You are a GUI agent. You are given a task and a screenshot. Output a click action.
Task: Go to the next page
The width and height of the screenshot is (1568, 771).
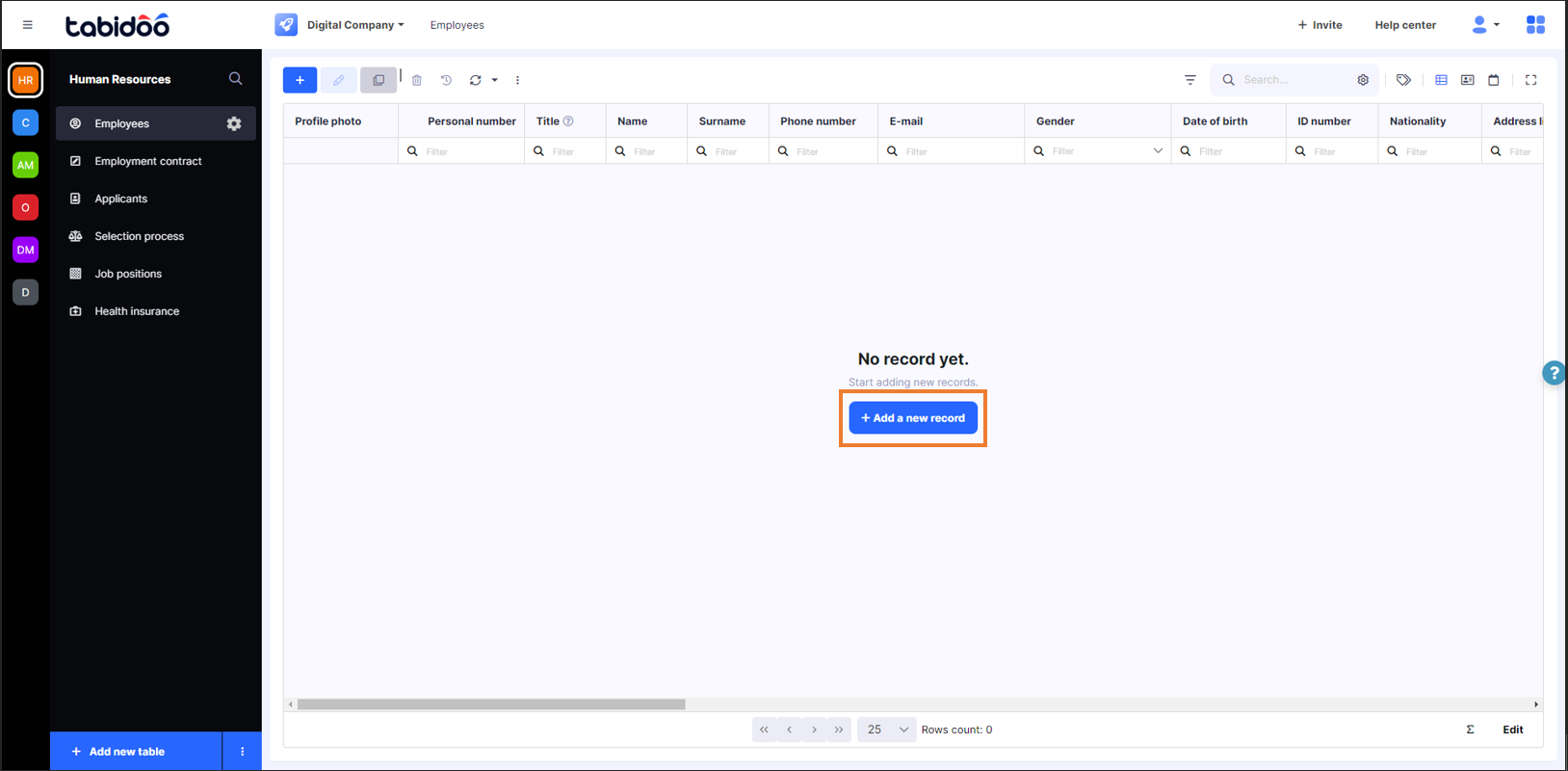tap(815, 730)
